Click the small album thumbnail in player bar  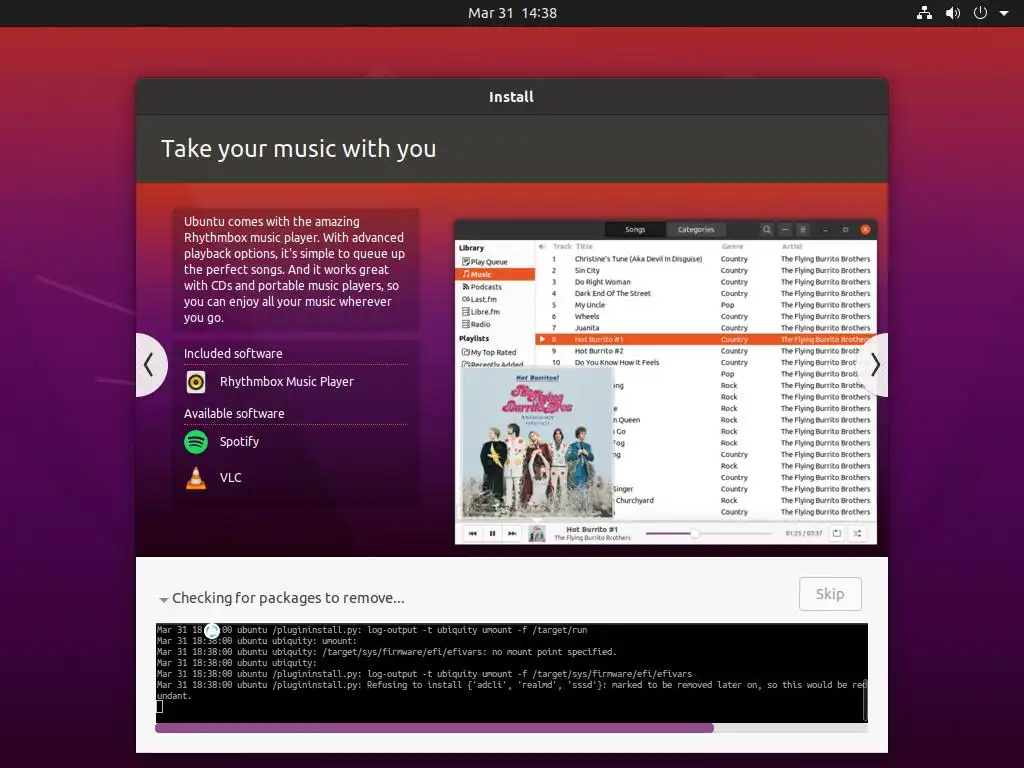pos(537,534)
